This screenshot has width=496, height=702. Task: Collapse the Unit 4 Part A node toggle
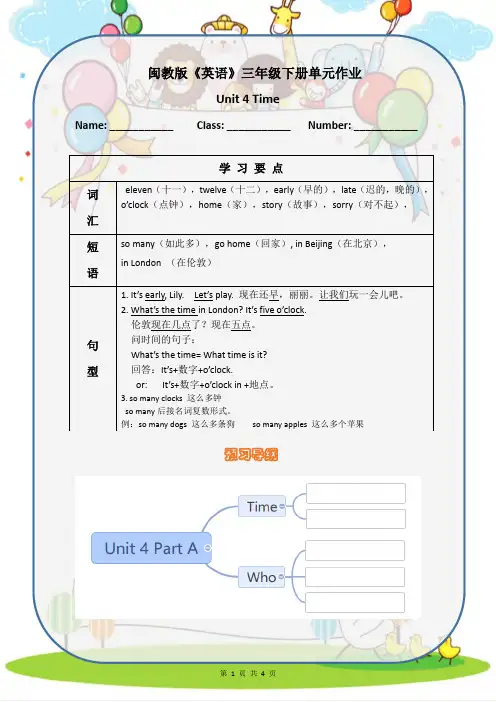(208, 548)
